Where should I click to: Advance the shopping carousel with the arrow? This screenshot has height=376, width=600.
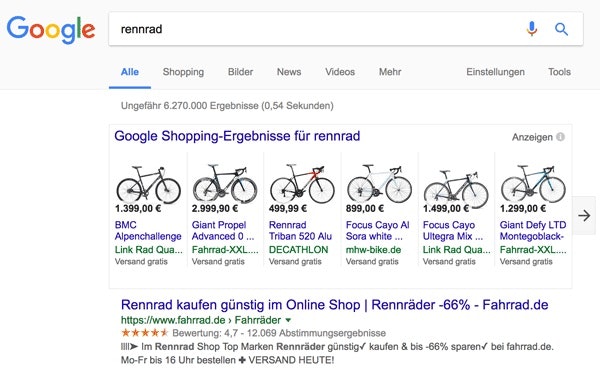584,216
